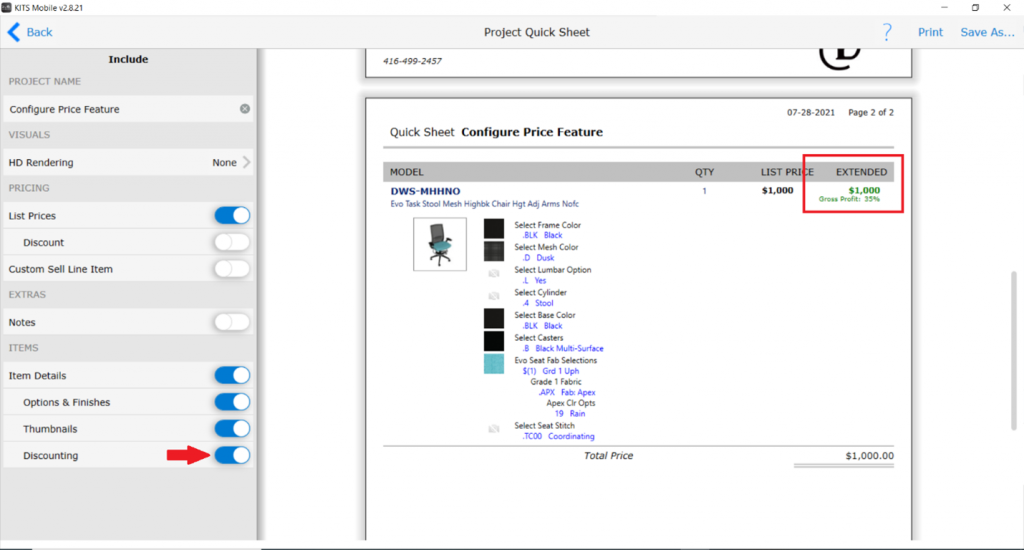This screenshot has width=1024, height=550.
Task: Turn on the Notes toggle
Action: point(232,322)
